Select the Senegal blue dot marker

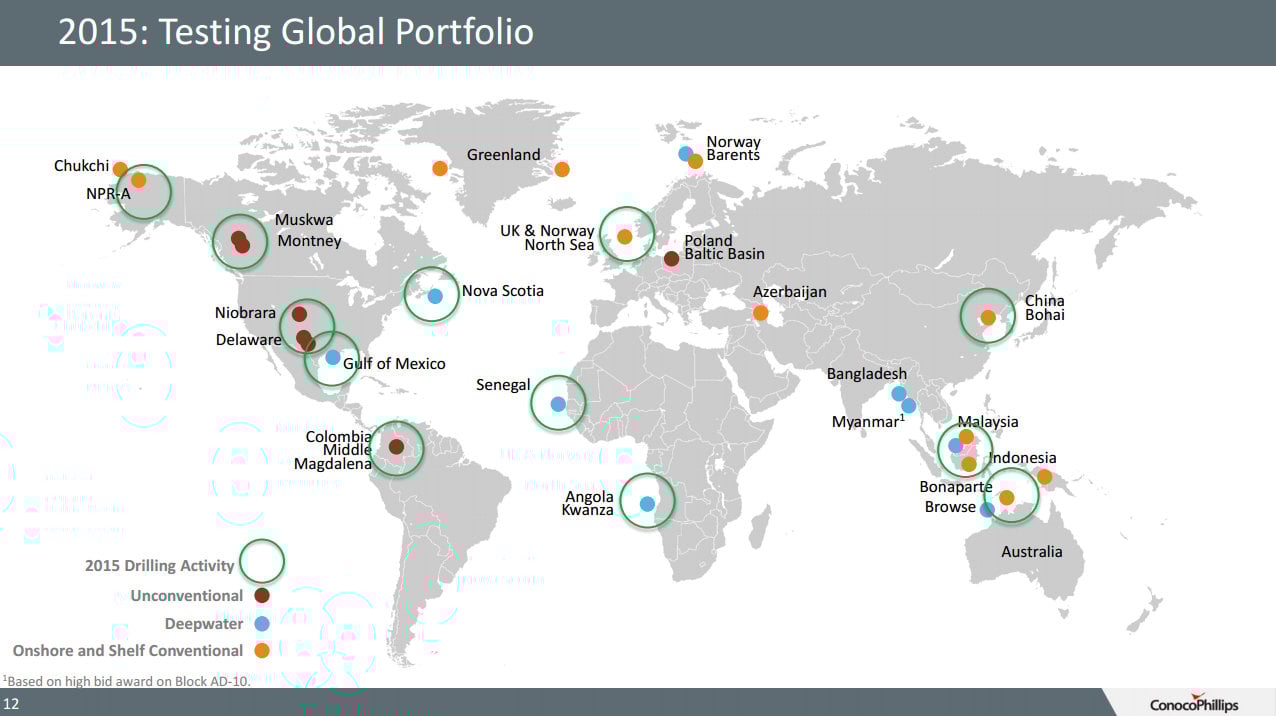tap(558, 404)
